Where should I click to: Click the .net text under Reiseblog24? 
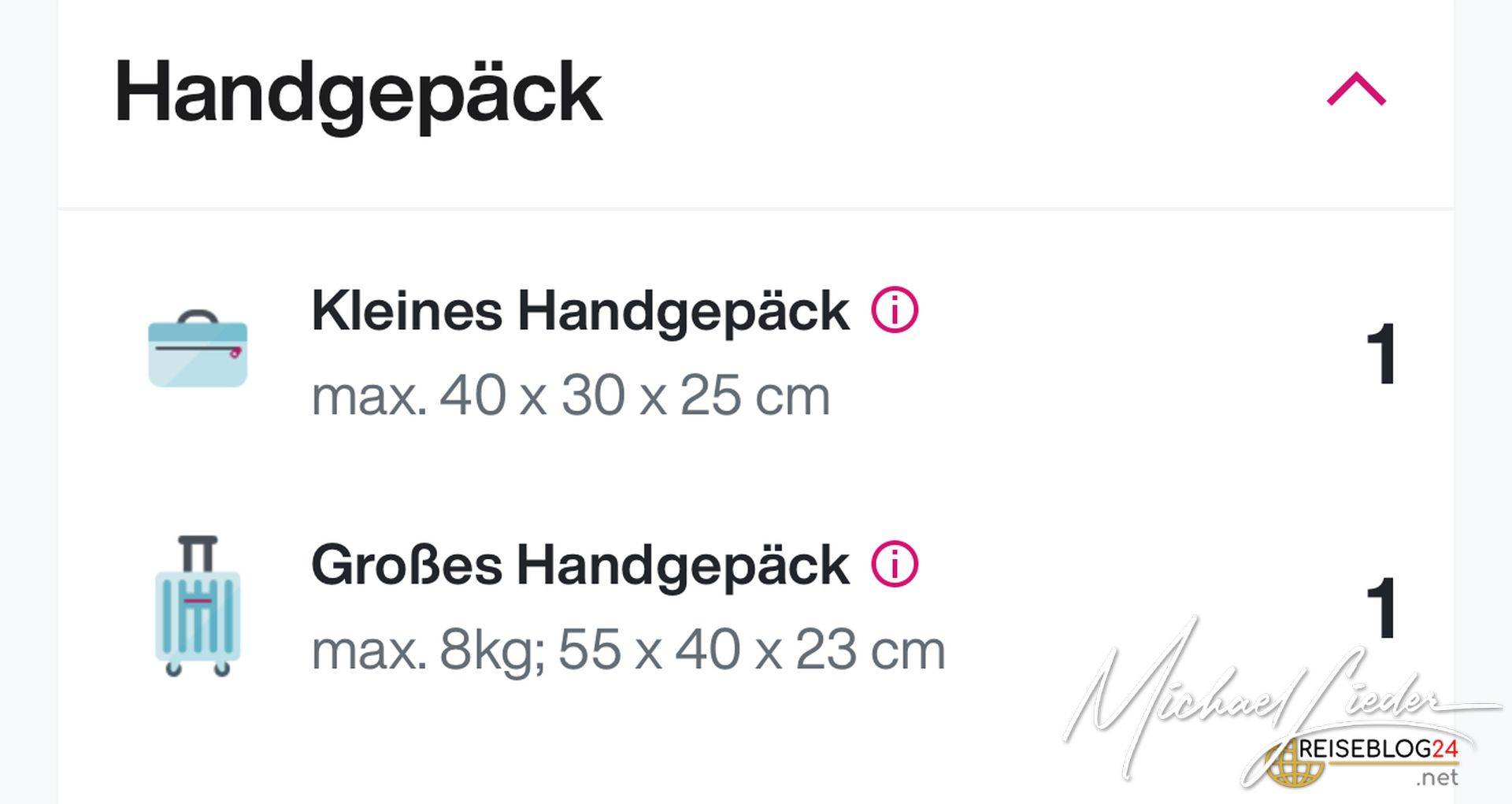click(1437, 778)
